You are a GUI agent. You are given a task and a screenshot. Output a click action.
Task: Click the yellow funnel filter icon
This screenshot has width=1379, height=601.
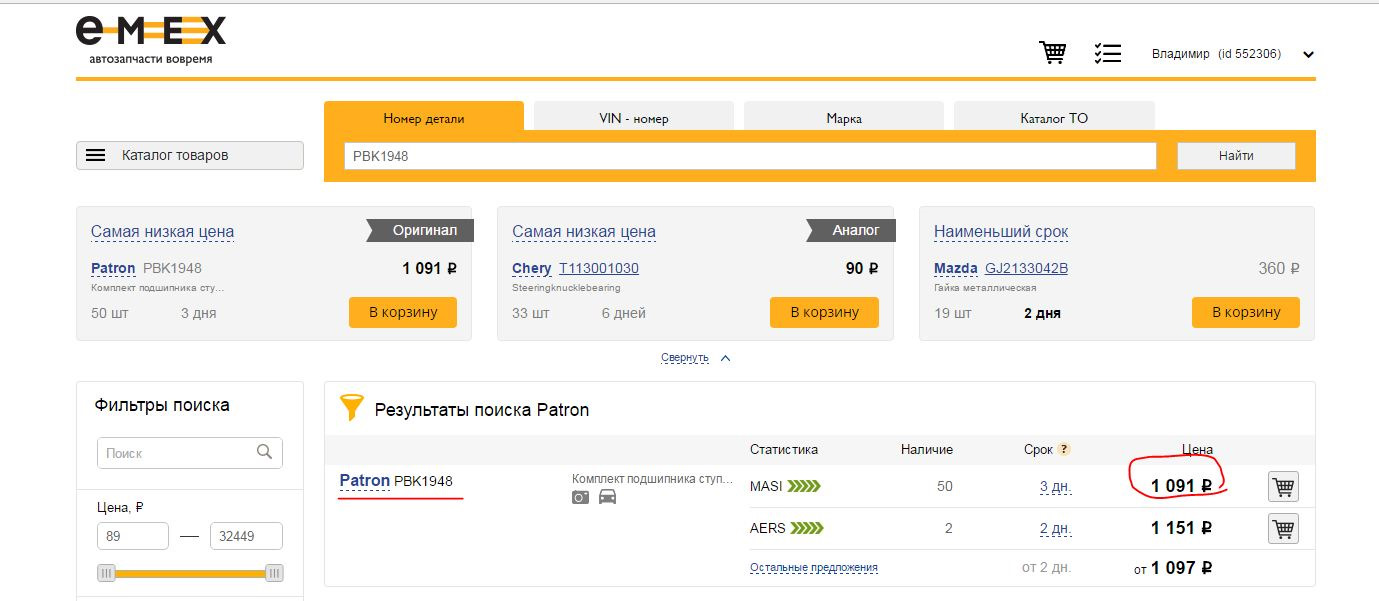tap(352, 407)
